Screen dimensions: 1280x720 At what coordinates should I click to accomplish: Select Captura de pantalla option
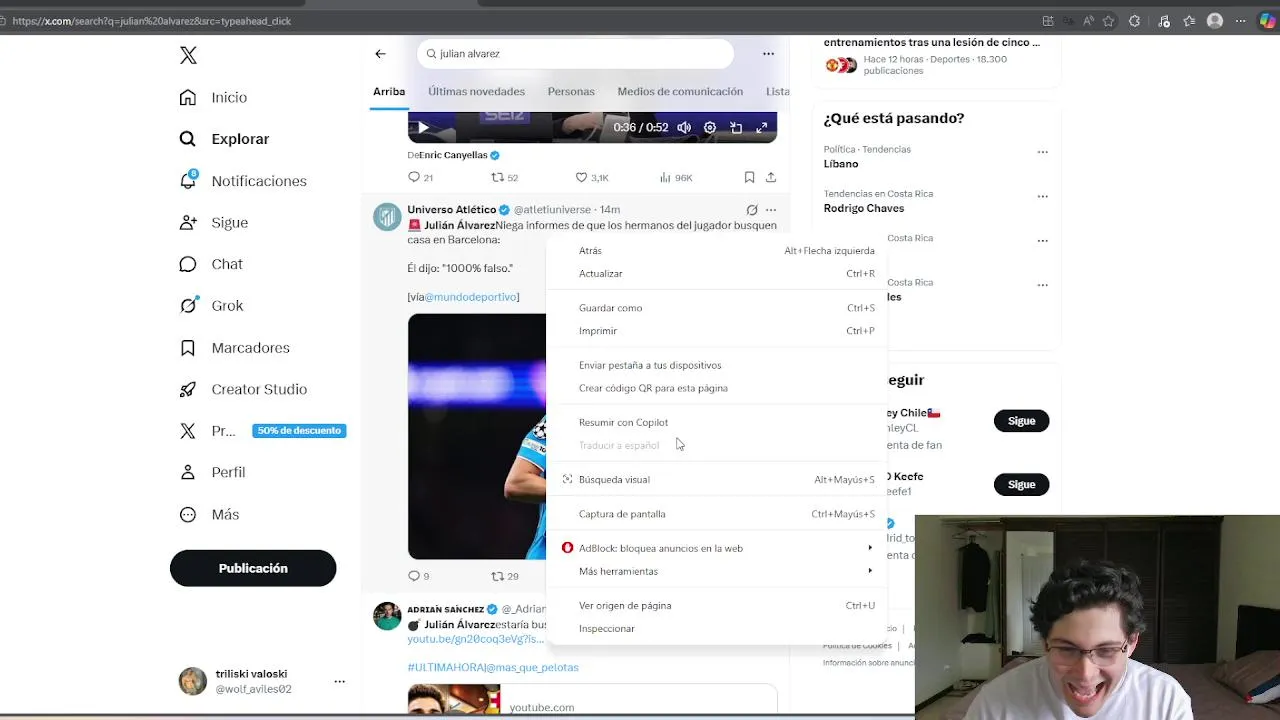pyautogui.click(x=717, y=514)
